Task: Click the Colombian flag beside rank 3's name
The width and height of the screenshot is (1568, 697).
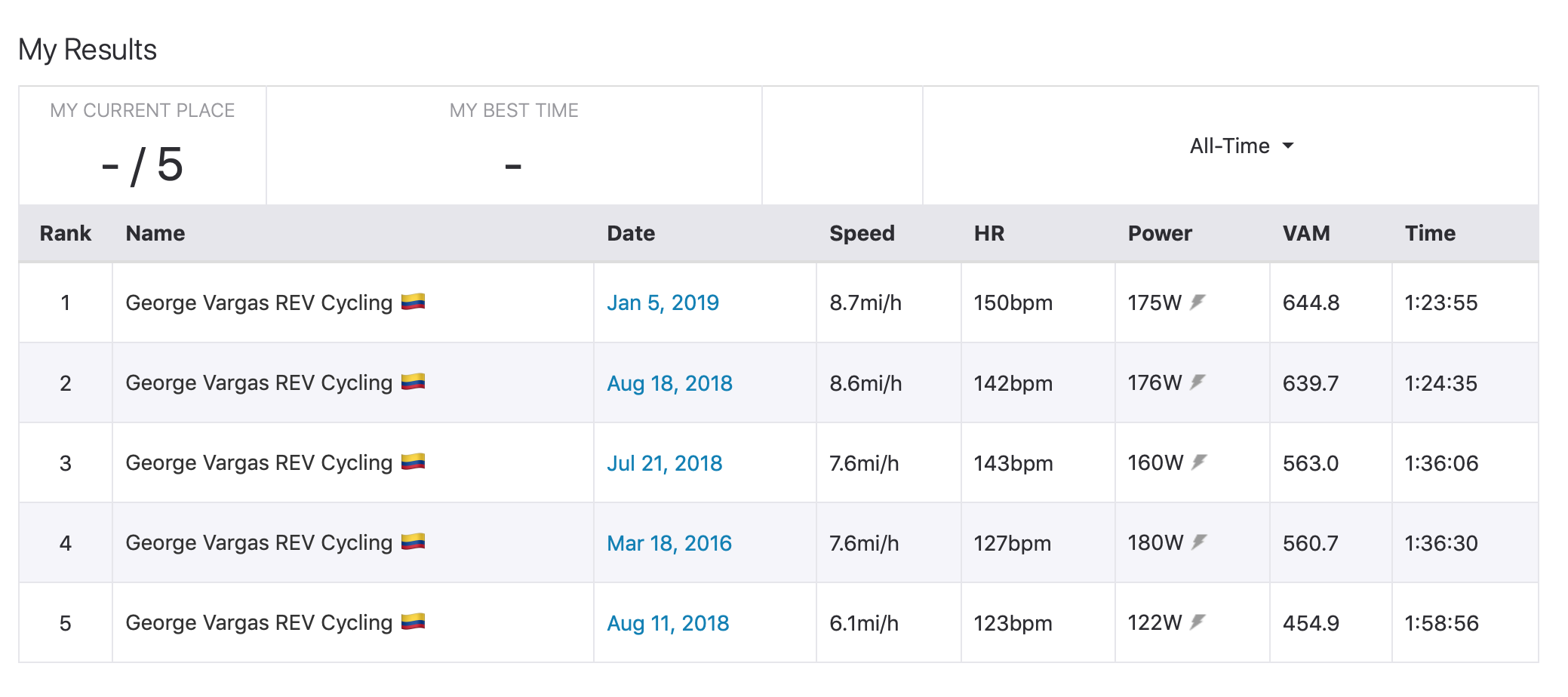Action: [414, 461]
